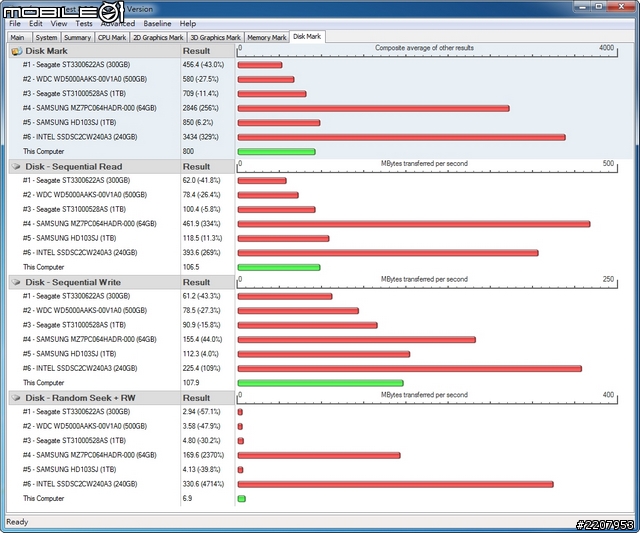Switch to the Summary tab
Viewport: 640px width, 533px height.
click(77, 38)
